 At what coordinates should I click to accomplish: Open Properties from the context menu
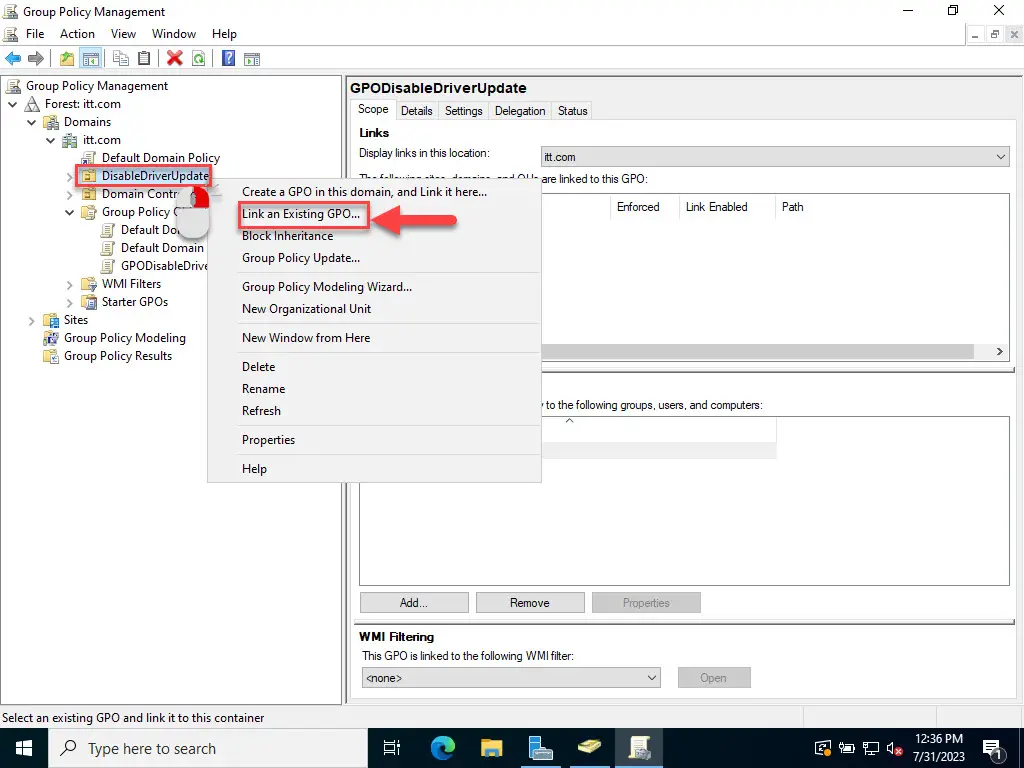tap(268, 440)
